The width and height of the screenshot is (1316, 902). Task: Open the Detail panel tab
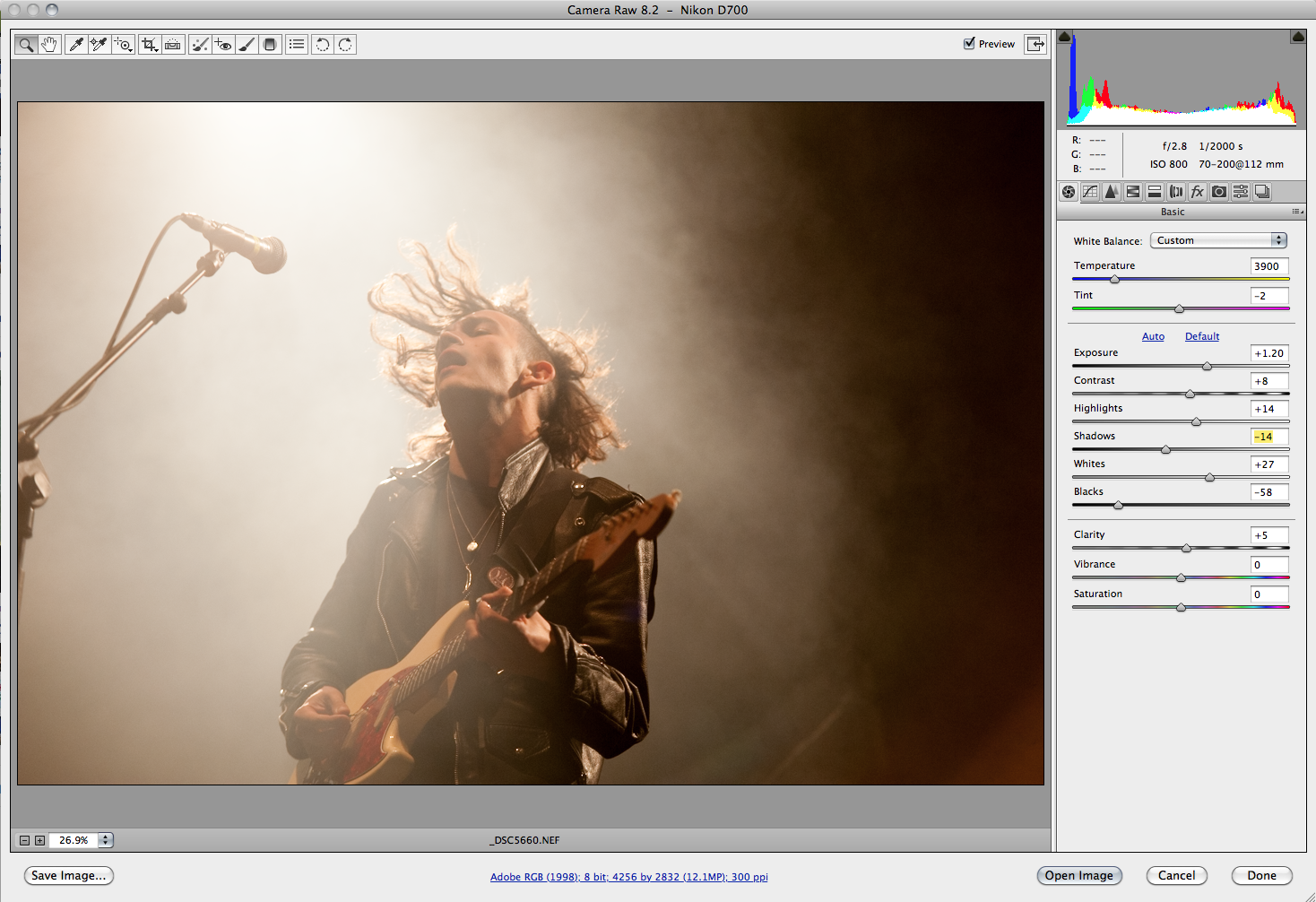1112,192
